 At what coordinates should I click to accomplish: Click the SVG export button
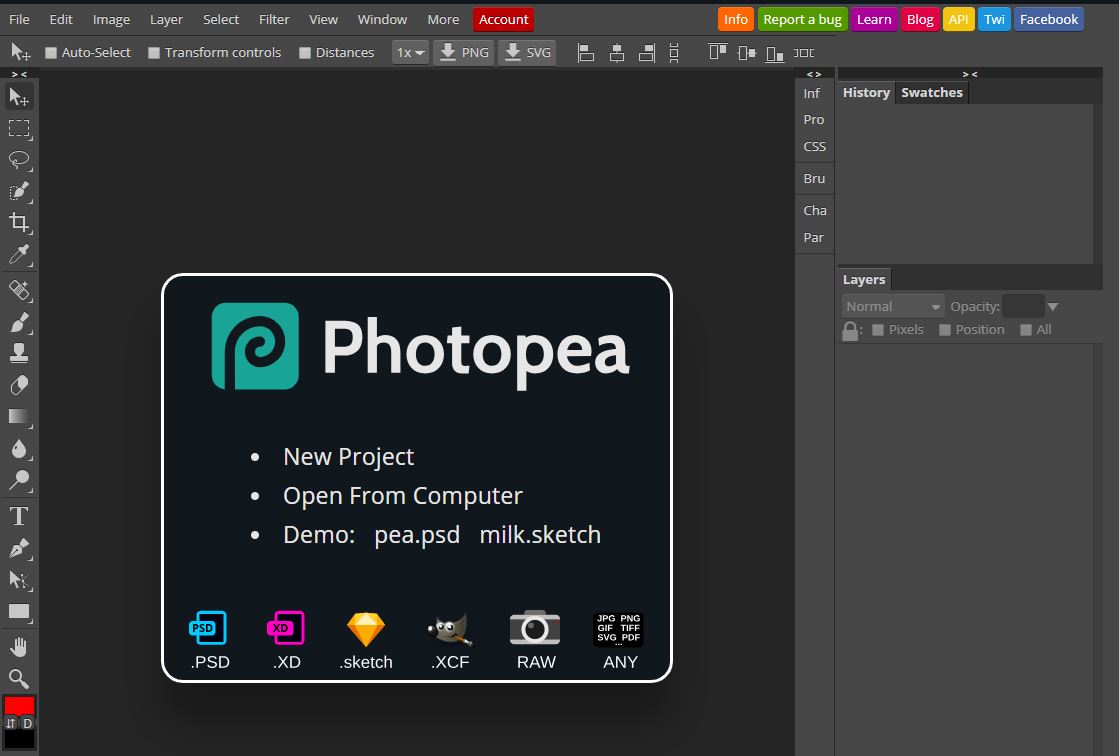point(527,53)
